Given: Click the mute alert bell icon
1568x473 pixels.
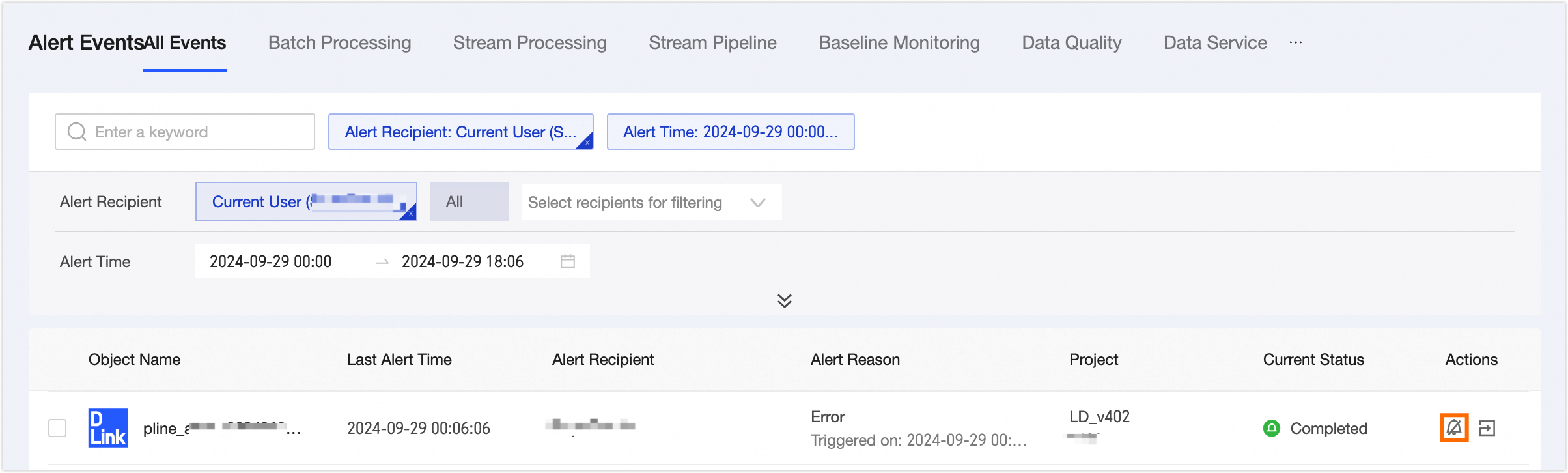Looking at the screenshot, I should pyautogui.click(x=1453, y=428).
